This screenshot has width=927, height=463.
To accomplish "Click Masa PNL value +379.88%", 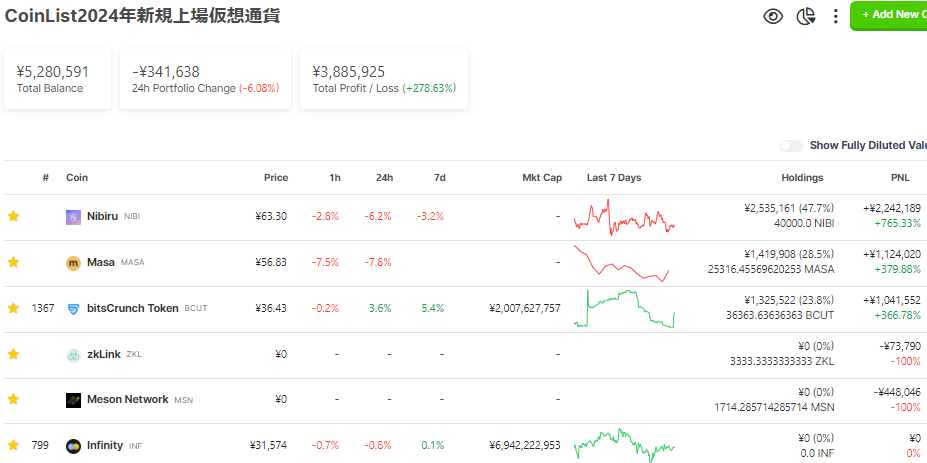I will coord(897,269).
